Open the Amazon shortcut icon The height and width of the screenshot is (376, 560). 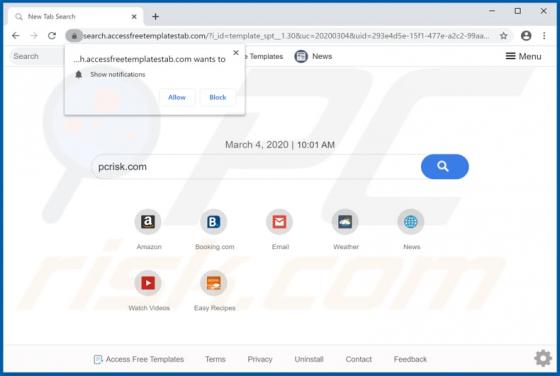[148, 222]
